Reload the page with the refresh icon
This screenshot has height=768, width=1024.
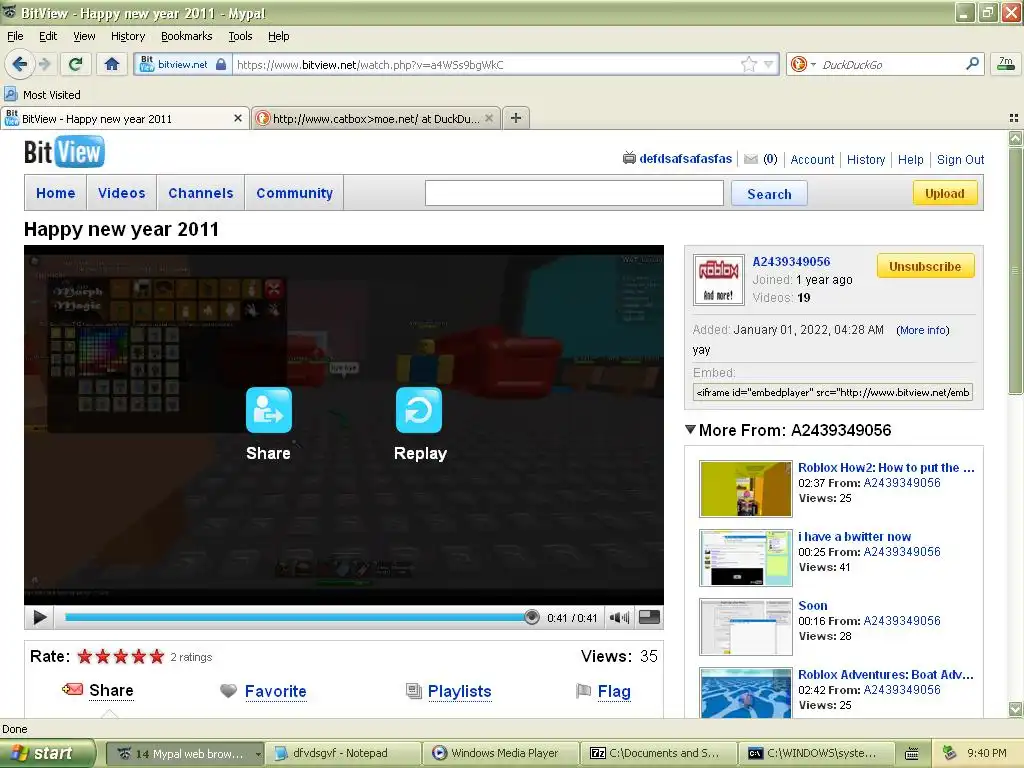[x=75, y=64]
